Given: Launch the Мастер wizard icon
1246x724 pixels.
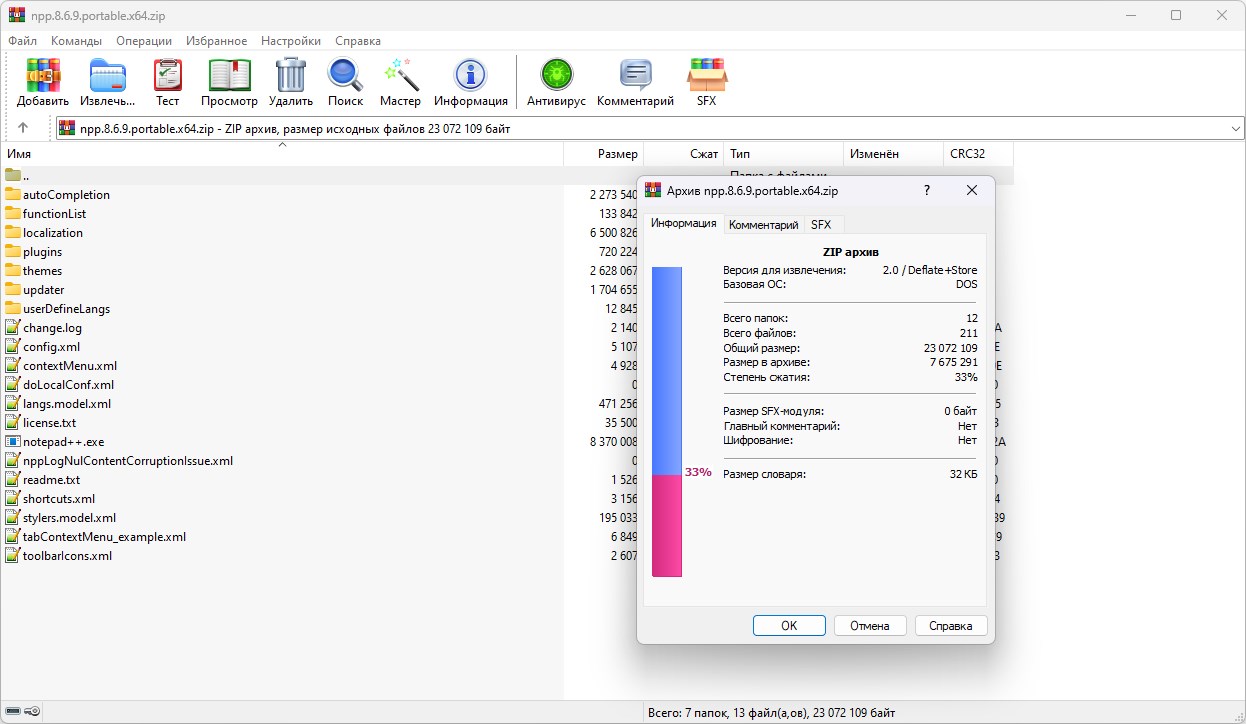Looking at the screenshot, I should [x=400, y=75].
